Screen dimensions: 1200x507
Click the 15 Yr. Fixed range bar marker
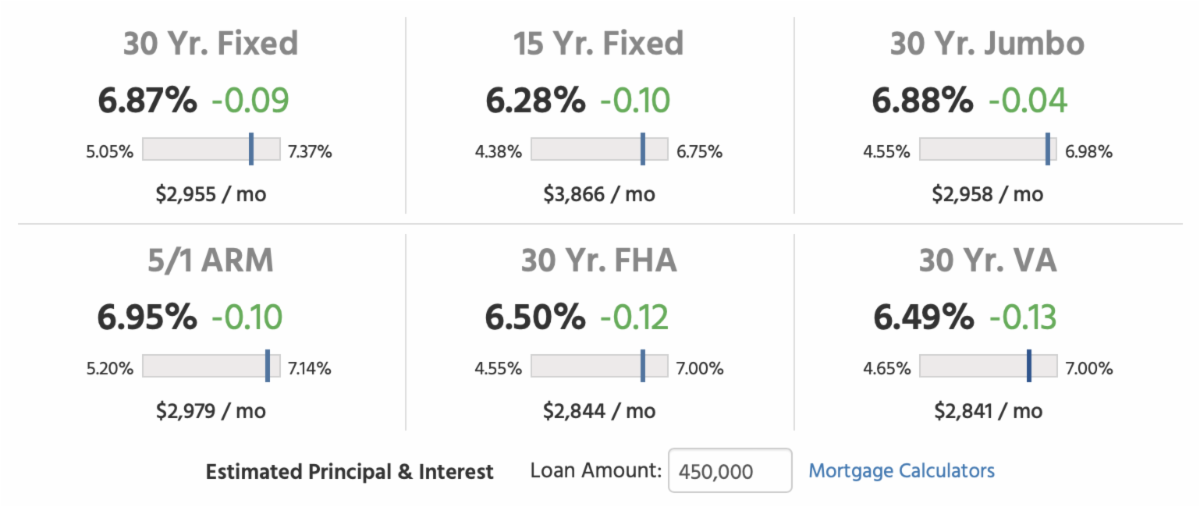pyautogui.click(x=643, y=149)
